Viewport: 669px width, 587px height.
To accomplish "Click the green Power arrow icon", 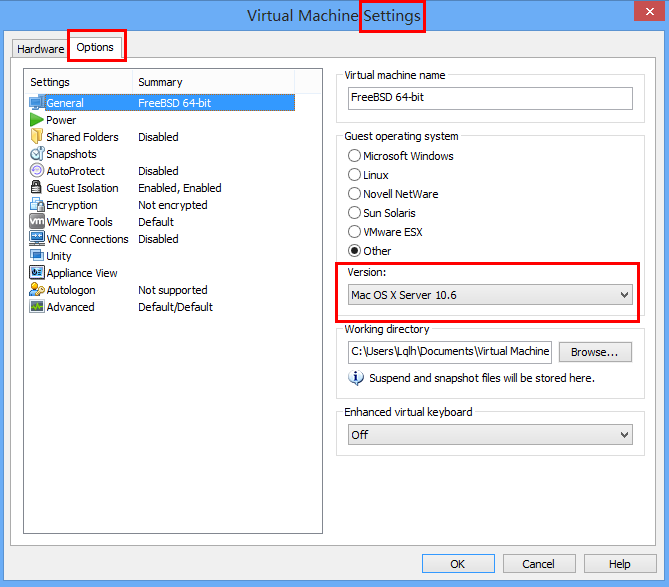I will [37, 120].
